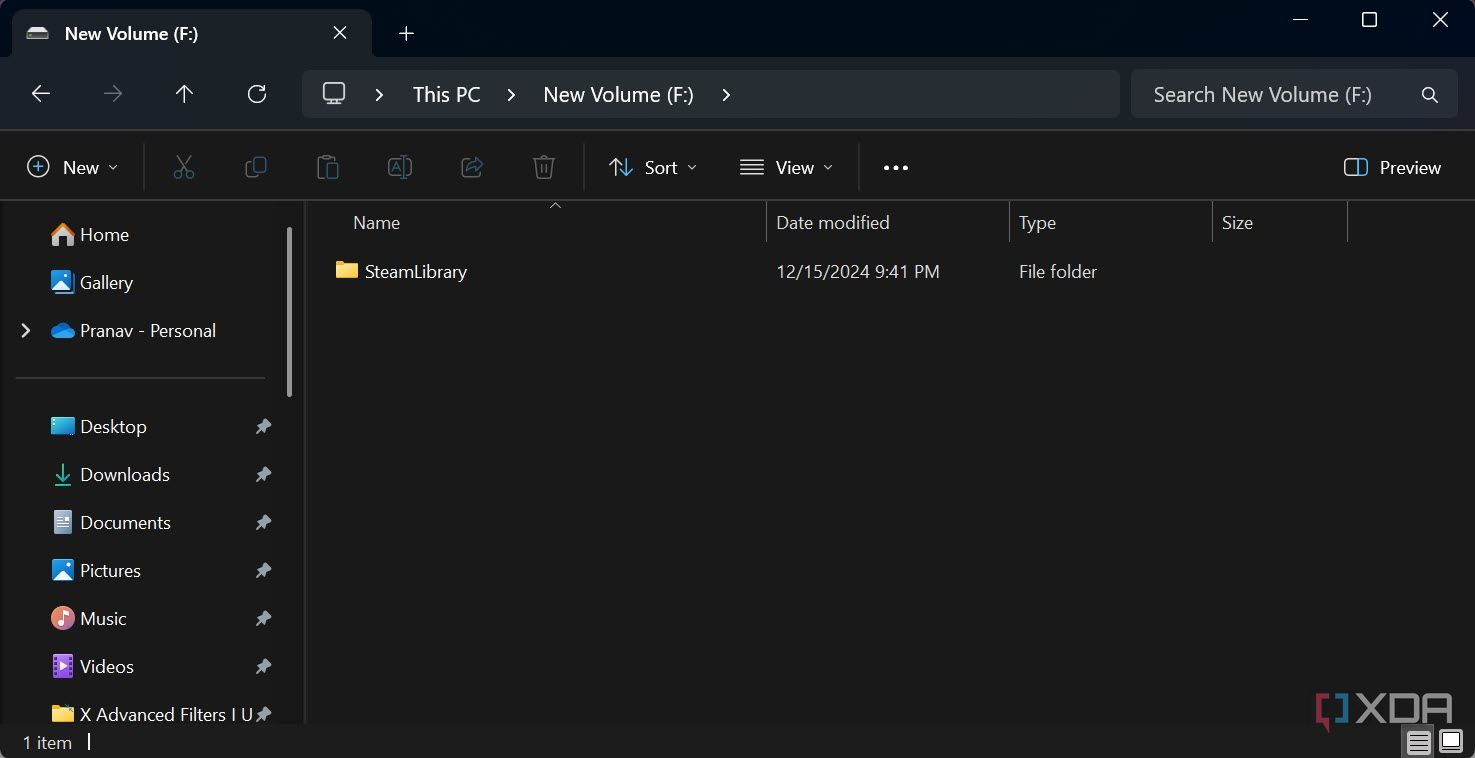Select the Cut scissors icon
Viewport: 1475px width, 758px height.
184,167
